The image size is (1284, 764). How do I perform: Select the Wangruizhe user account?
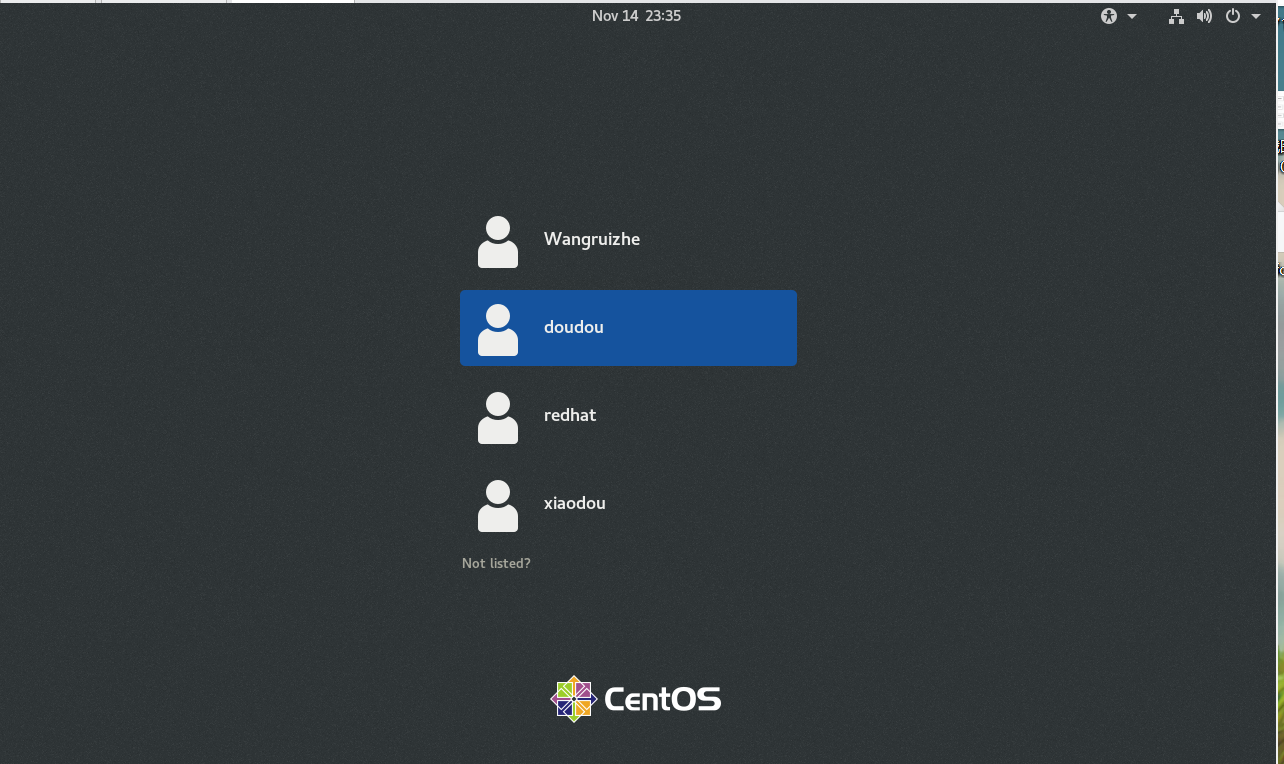click(628, 240)
